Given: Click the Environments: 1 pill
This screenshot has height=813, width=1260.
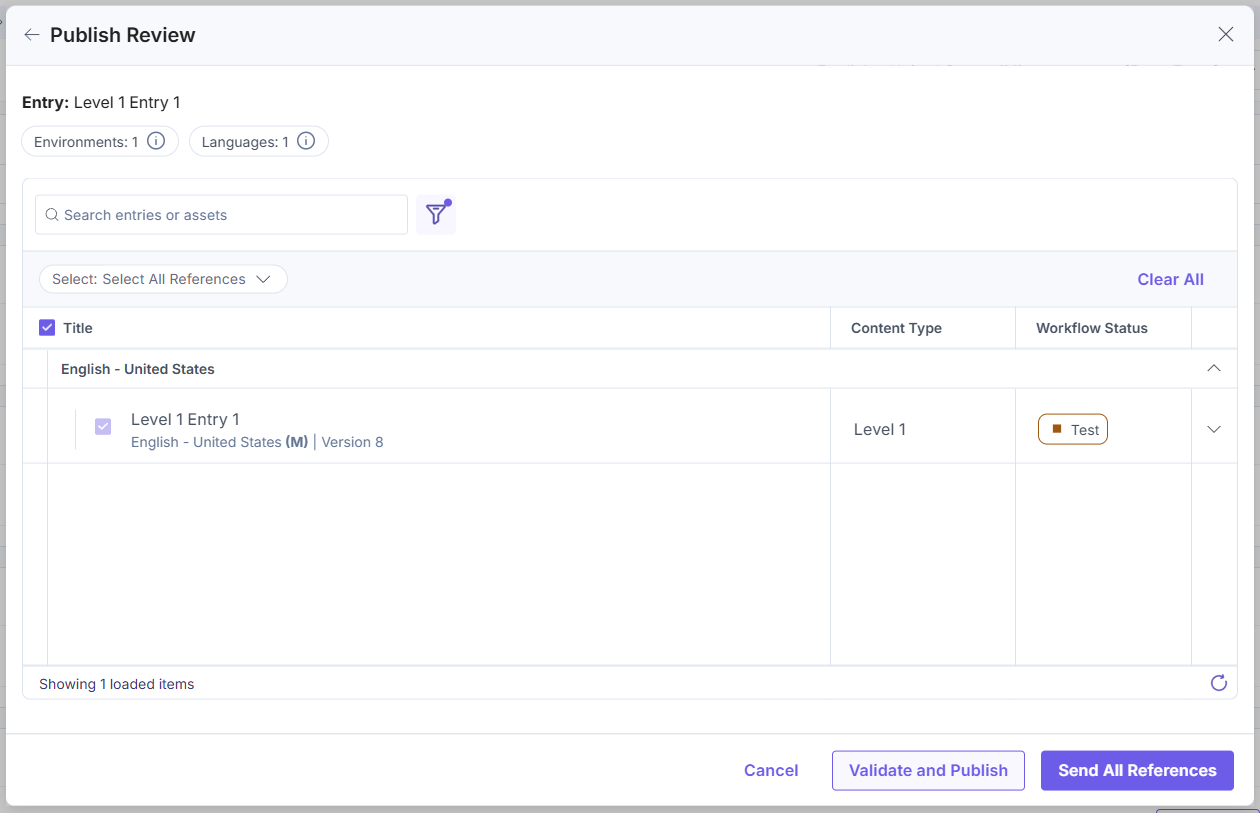Looking at the screenshot, I should 99,141.
